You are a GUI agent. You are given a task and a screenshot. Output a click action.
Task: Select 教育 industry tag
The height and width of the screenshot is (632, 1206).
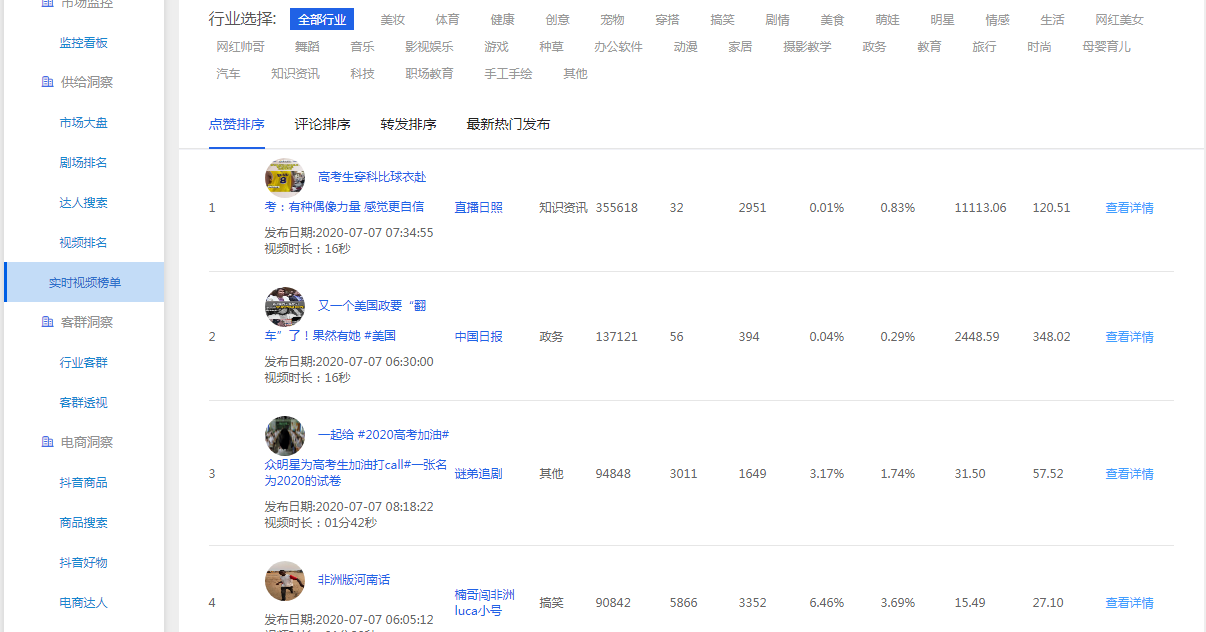(x=930, y=46)
